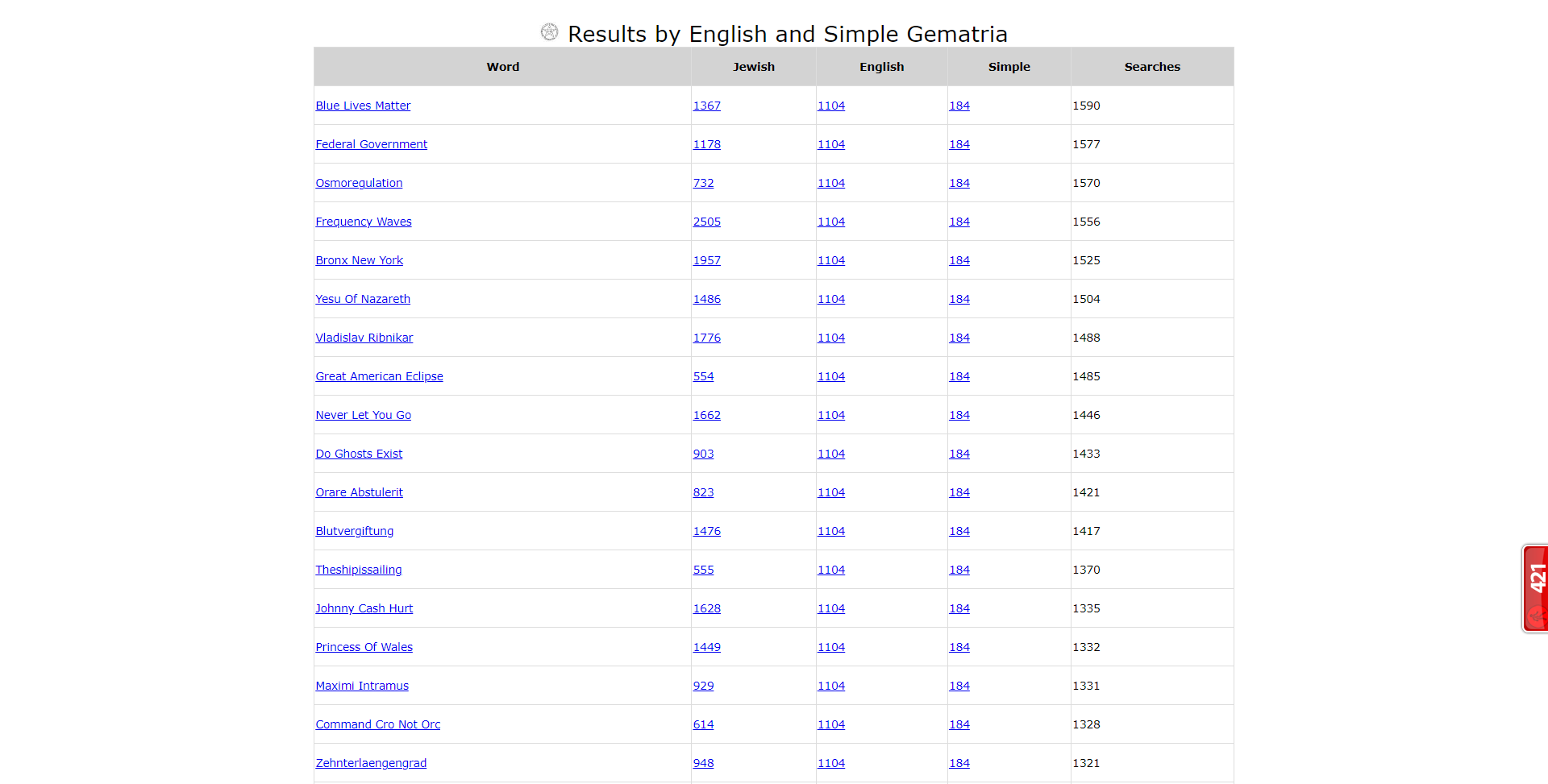Click Jewish value 555
The image size is (1548, 784).
point(703,570)
